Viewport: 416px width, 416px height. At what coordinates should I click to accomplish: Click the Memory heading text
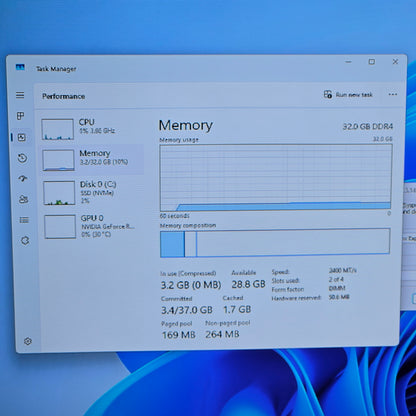(185, 125)
